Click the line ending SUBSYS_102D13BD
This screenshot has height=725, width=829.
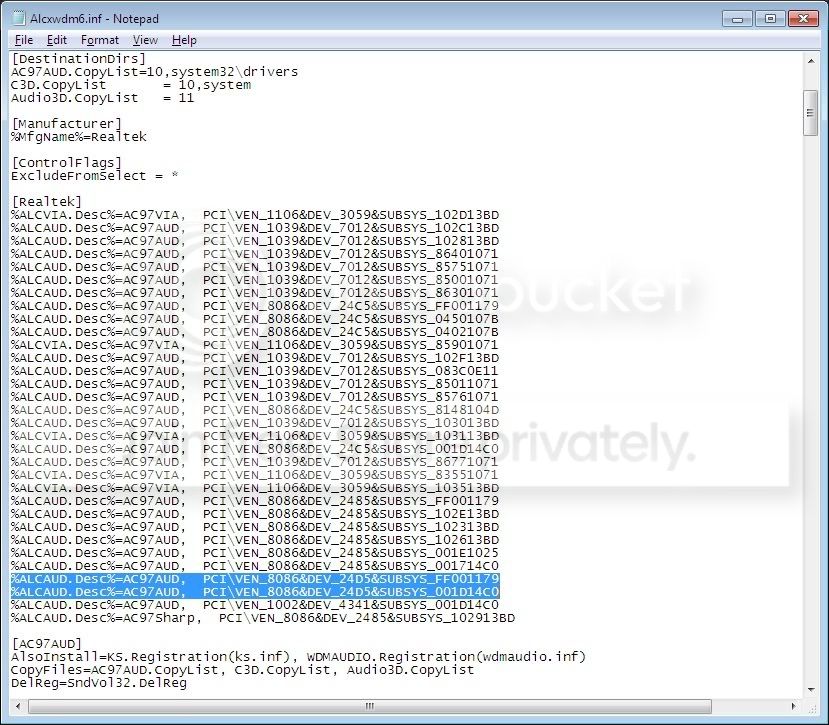(255, 215)
